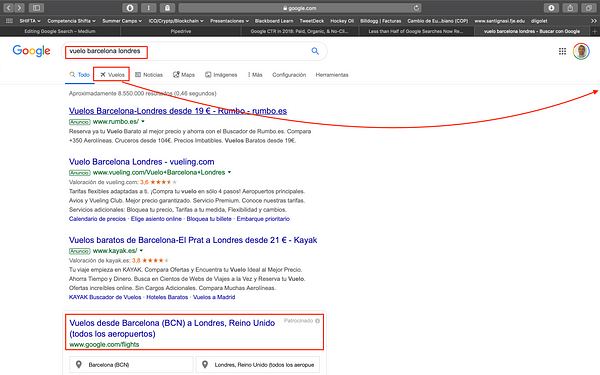Reload the page with refresh icon

point(416,8)
